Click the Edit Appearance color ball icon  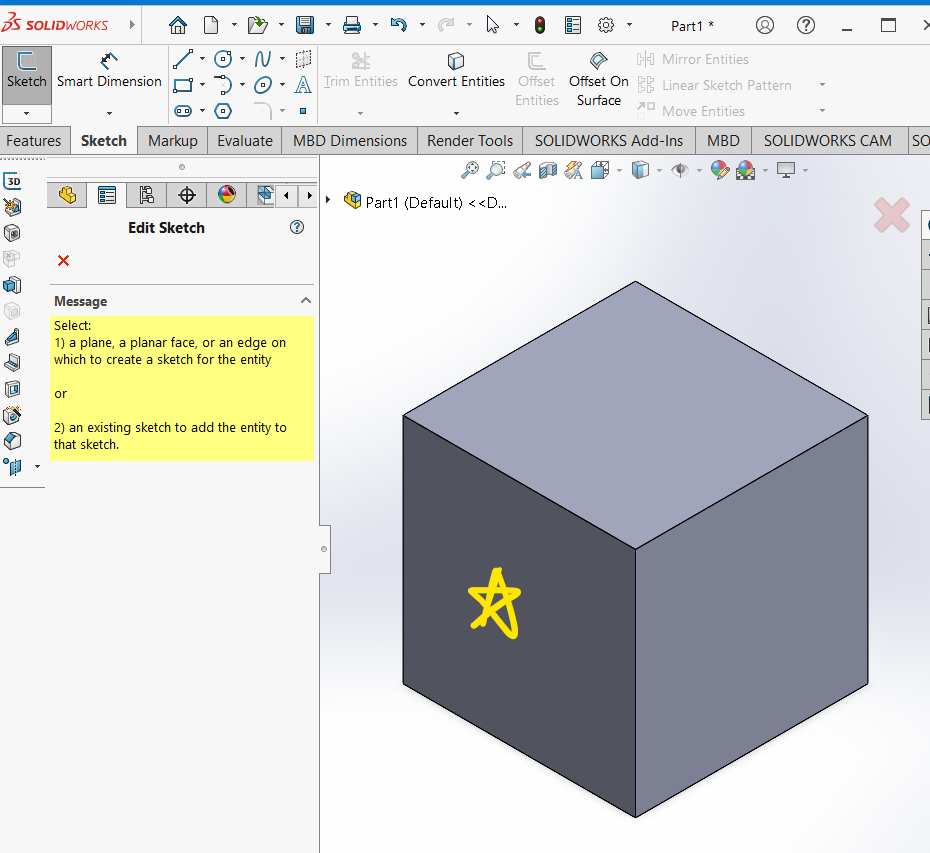click(x=719, y=170)
